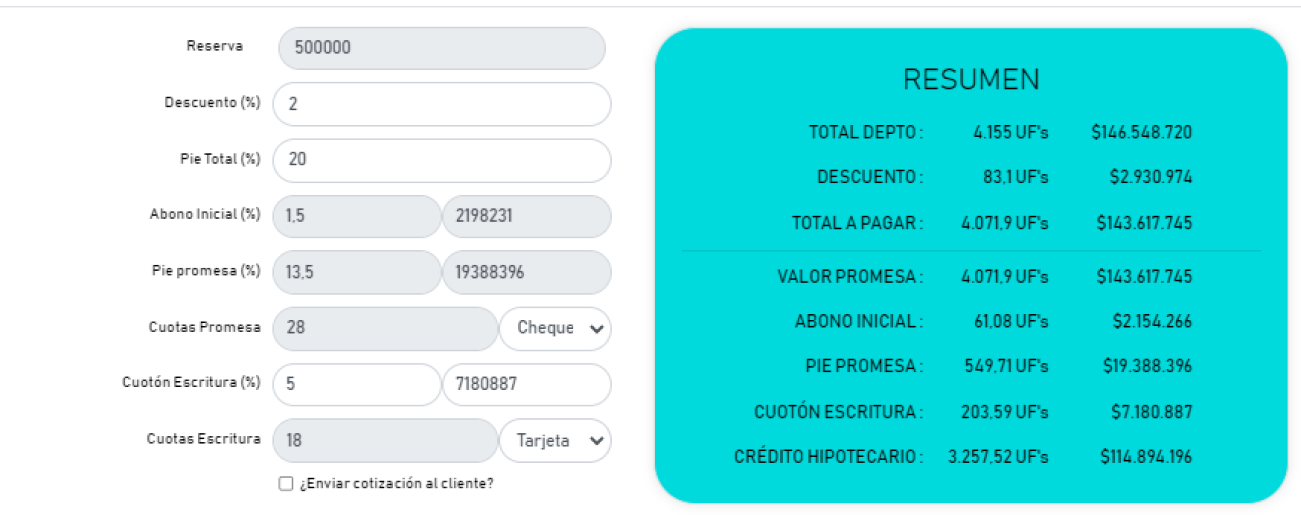
Task: Focus the Pie Total (%) field
Action: click(441, 160)
